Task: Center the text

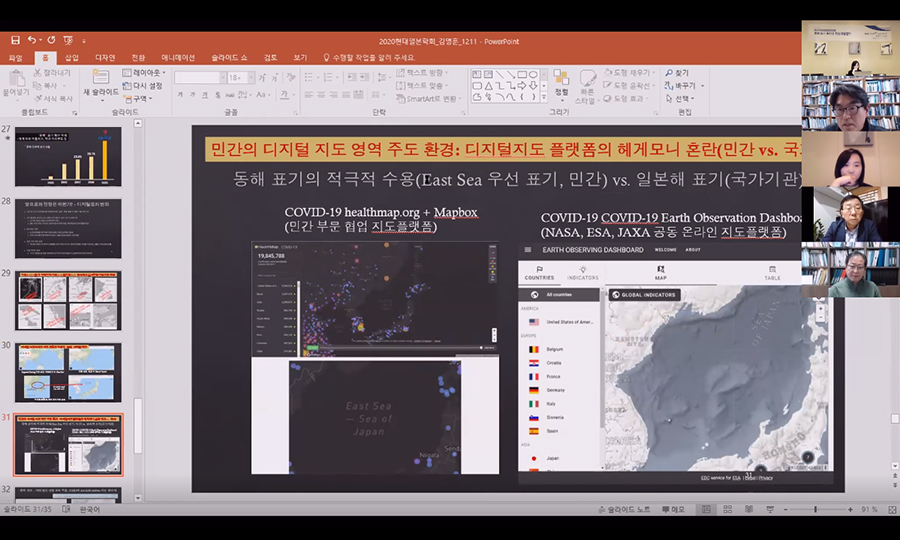Action: 321,95
